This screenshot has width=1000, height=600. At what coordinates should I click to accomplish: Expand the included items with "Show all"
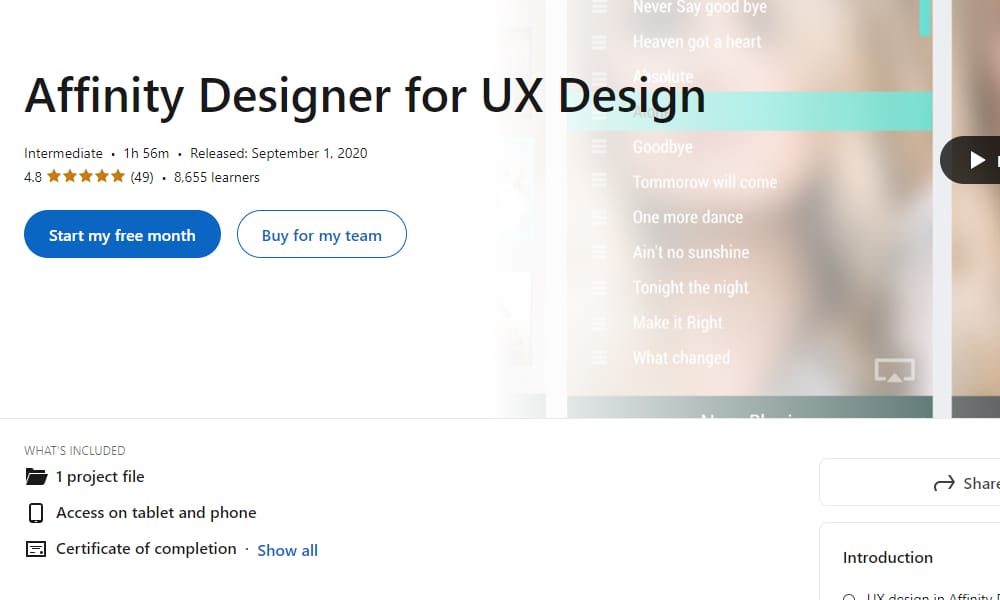point(287,550)
